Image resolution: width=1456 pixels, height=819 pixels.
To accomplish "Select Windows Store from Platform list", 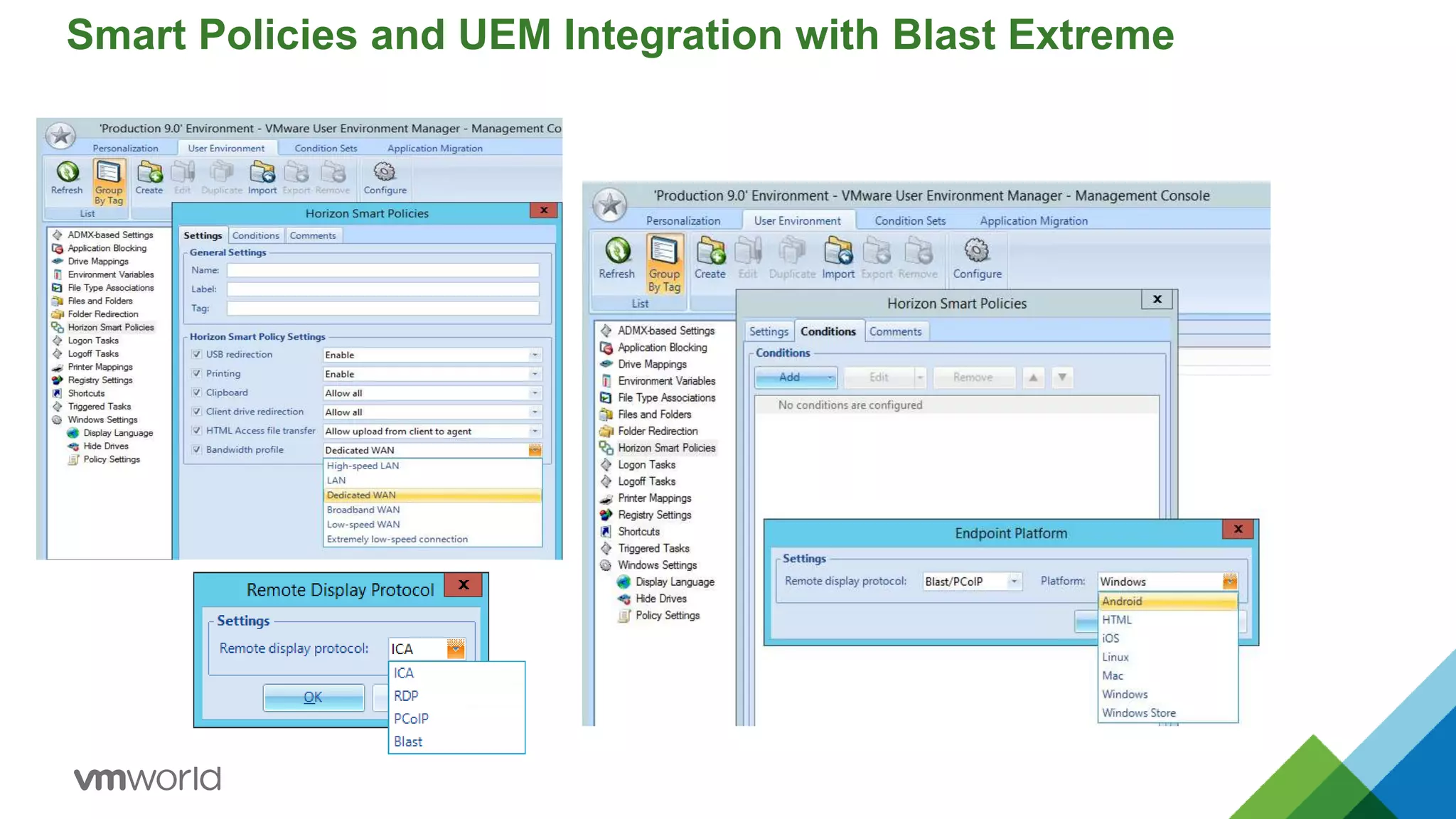I will [1168, 713].
